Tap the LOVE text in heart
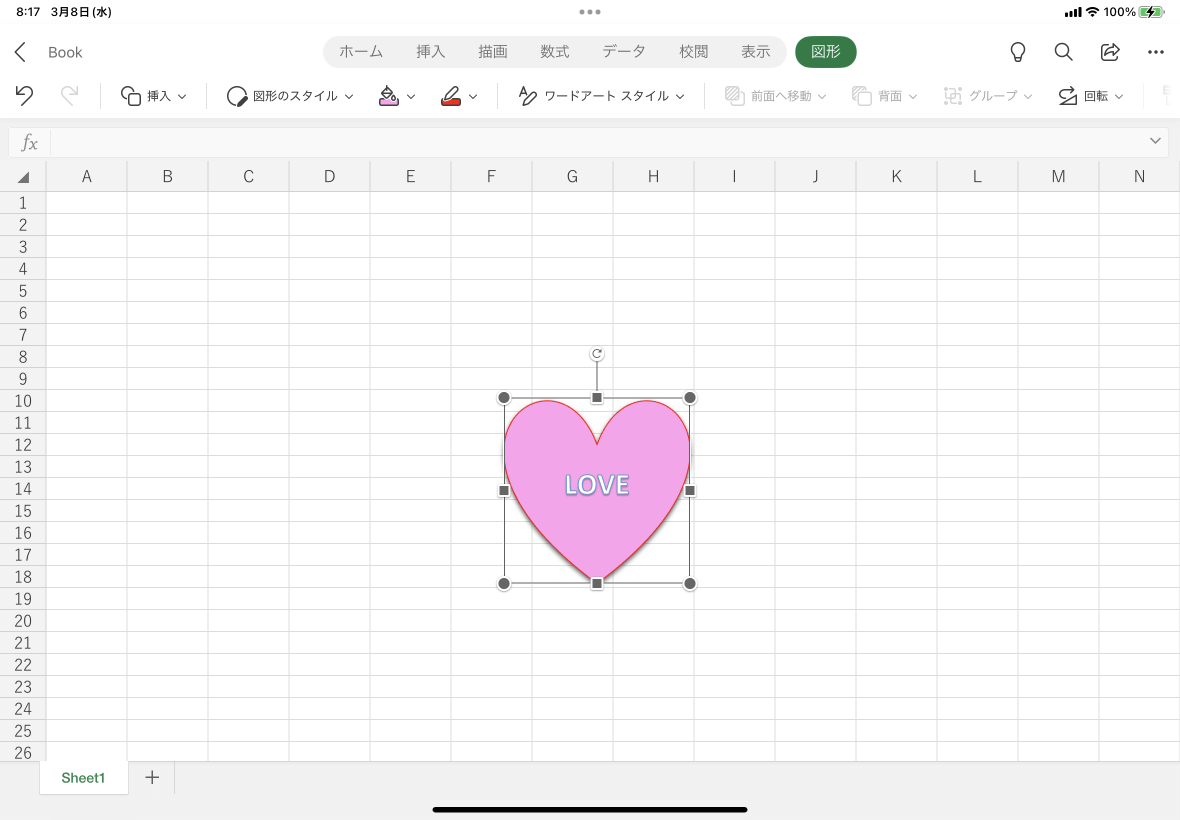 point(597,485)
